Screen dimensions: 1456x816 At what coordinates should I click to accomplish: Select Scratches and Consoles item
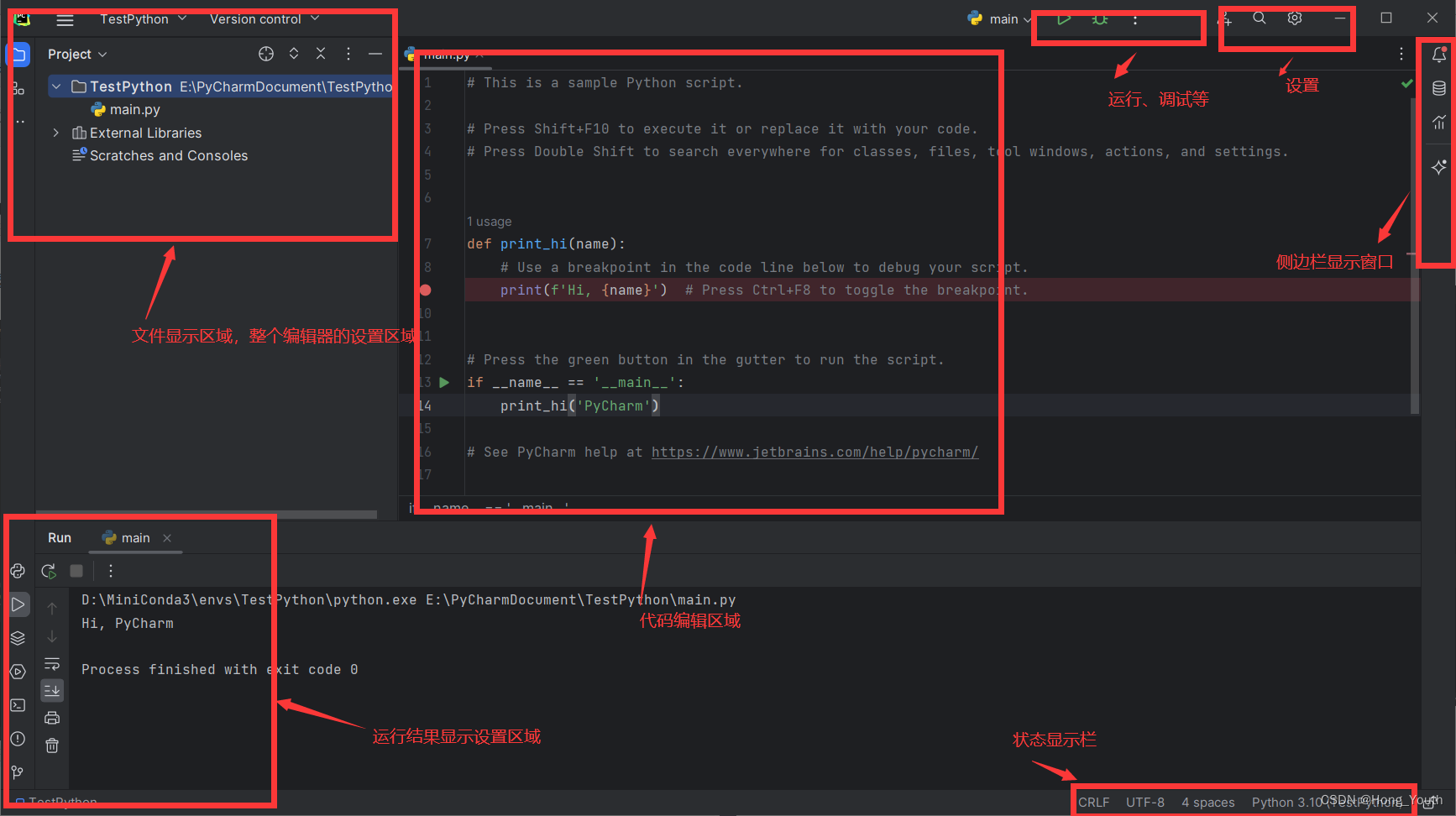[160, 155]
